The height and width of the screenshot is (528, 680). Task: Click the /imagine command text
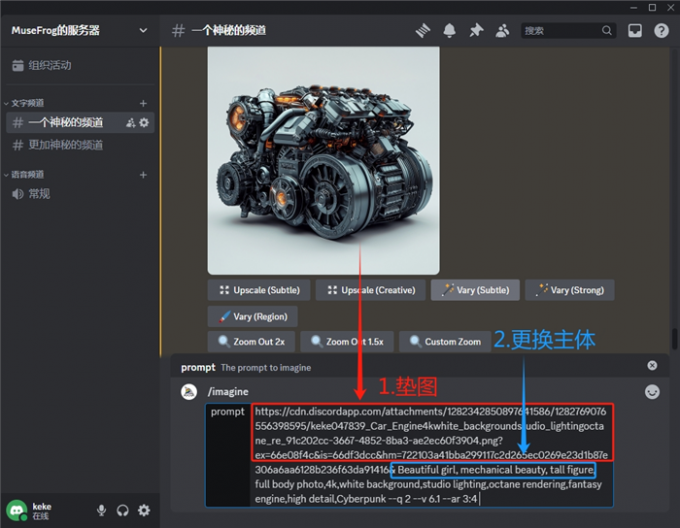pos(228,392)
